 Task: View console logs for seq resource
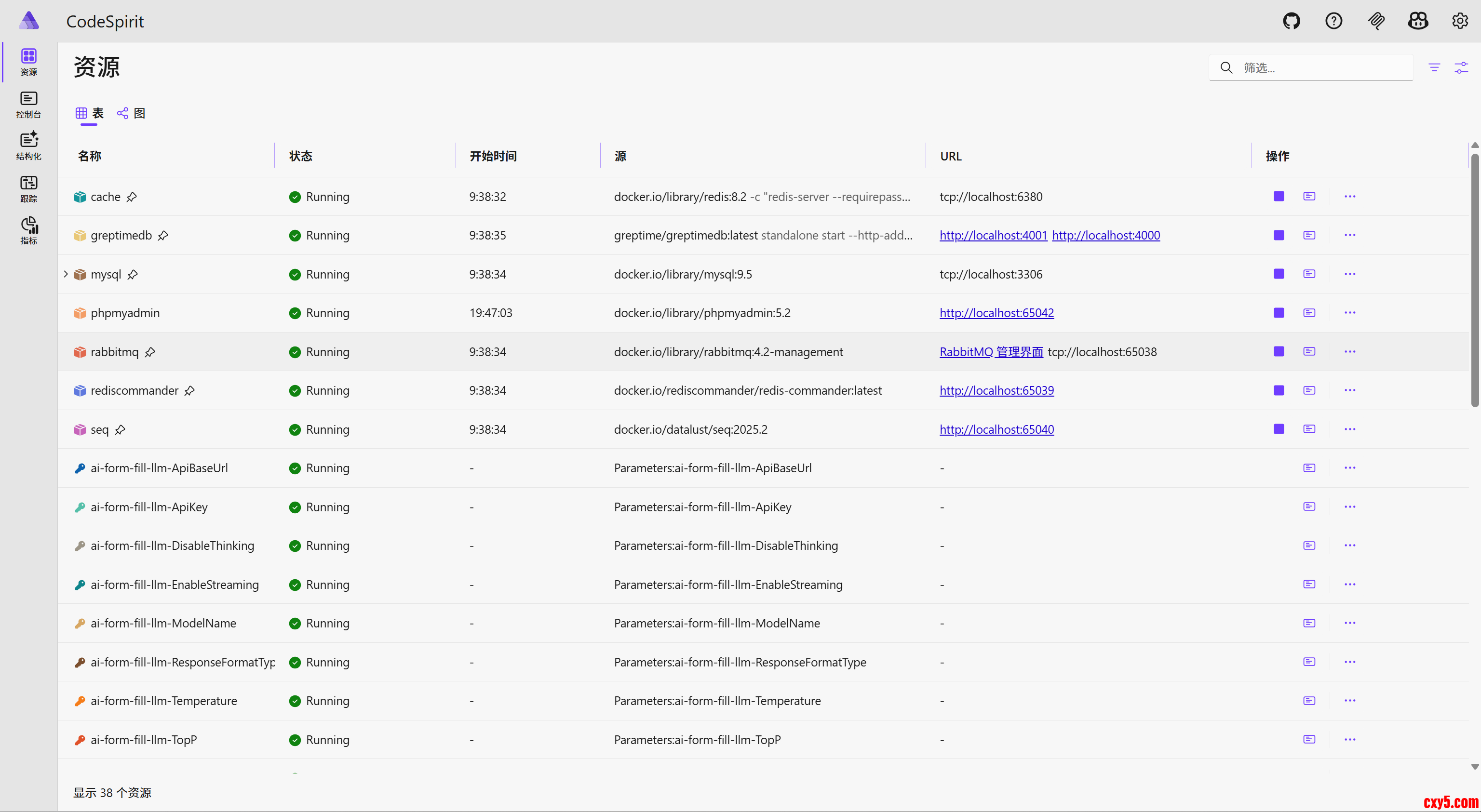click(1309, 429)
